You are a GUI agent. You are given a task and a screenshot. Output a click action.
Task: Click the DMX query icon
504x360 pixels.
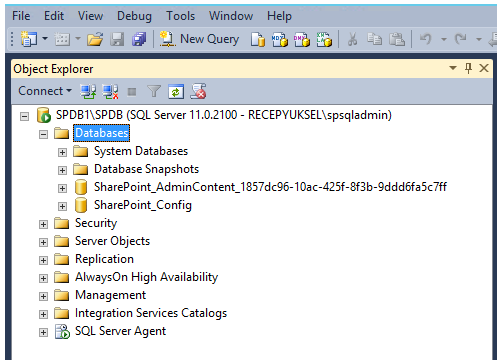(302, 39)
